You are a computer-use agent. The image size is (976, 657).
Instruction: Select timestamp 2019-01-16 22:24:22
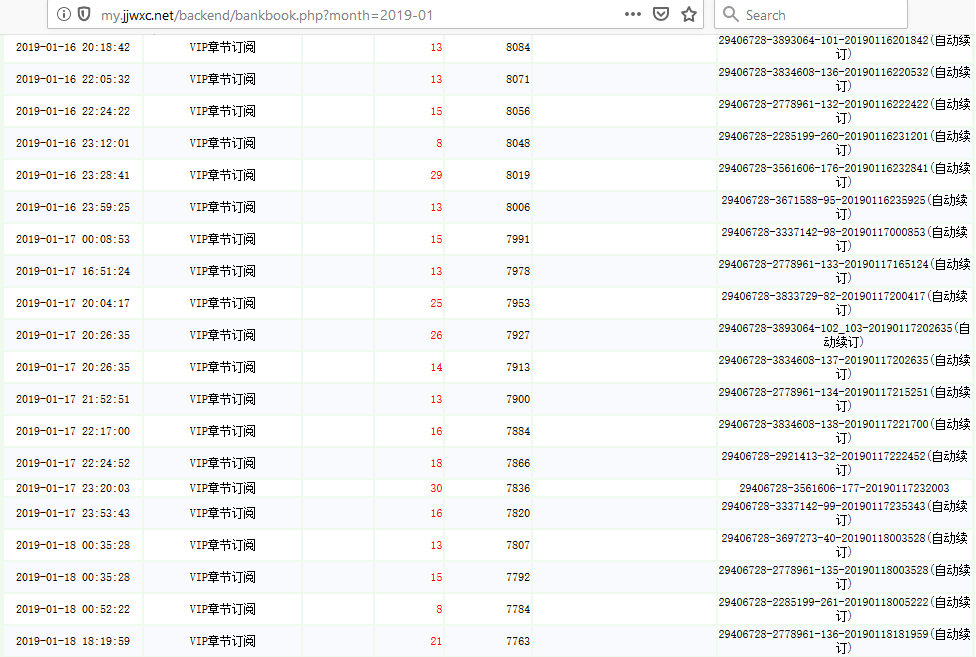[73, 111]
